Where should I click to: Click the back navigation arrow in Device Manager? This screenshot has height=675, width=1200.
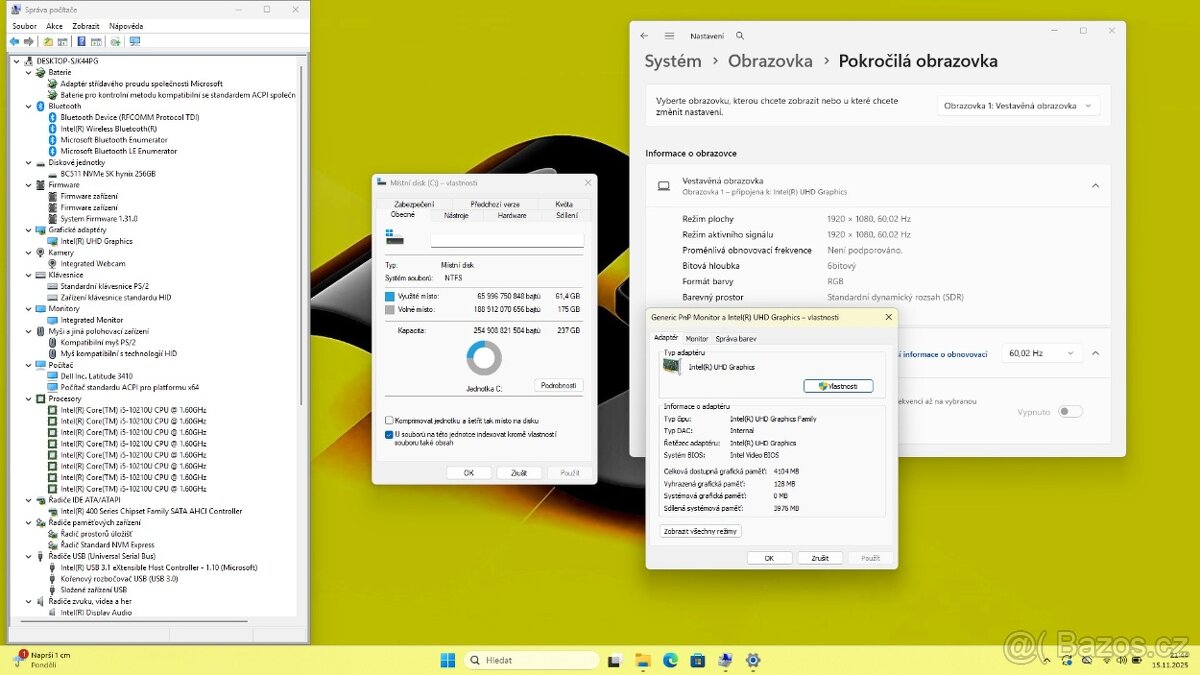tap(14, 41)
